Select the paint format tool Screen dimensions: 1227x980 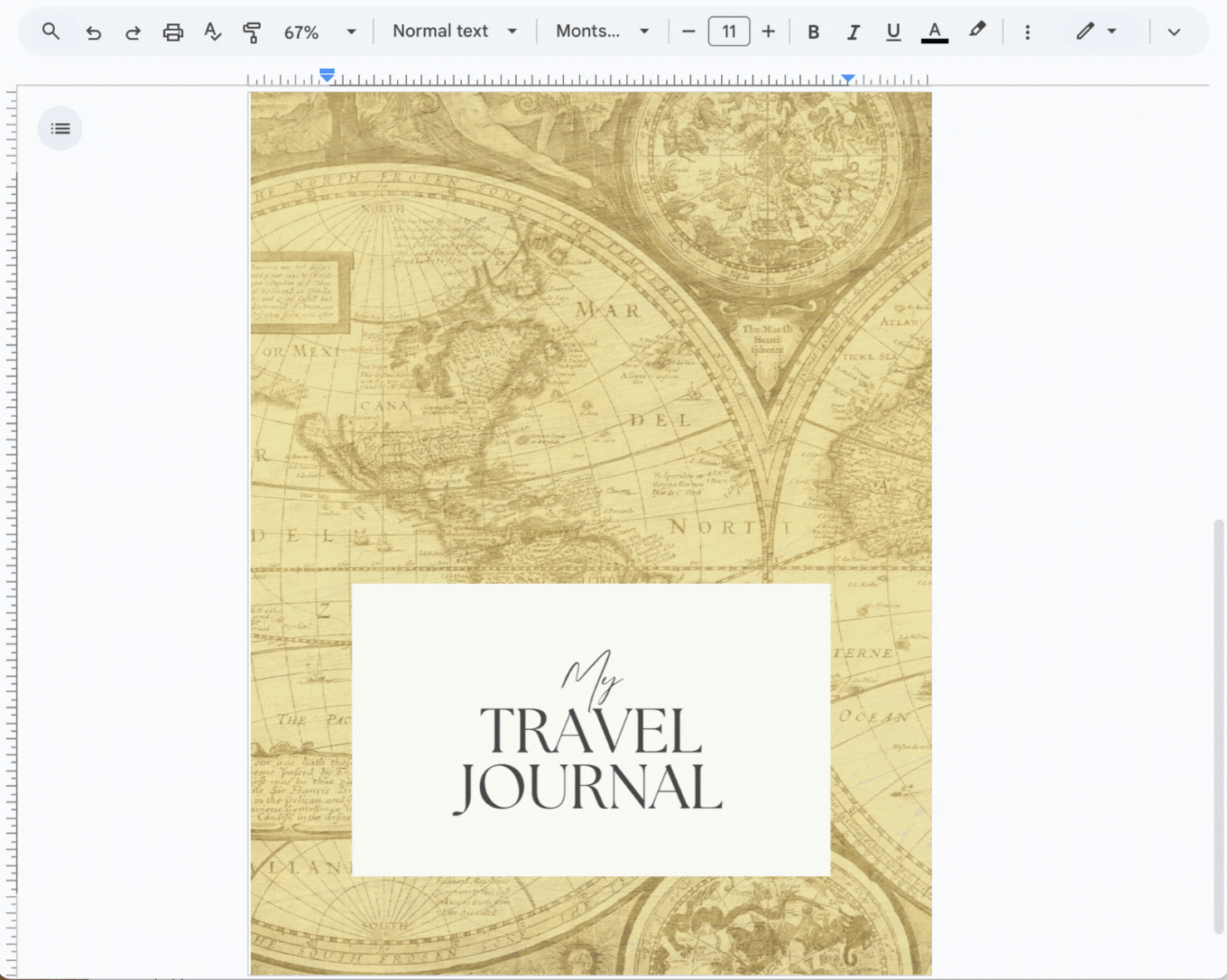[x=252, y=32]
